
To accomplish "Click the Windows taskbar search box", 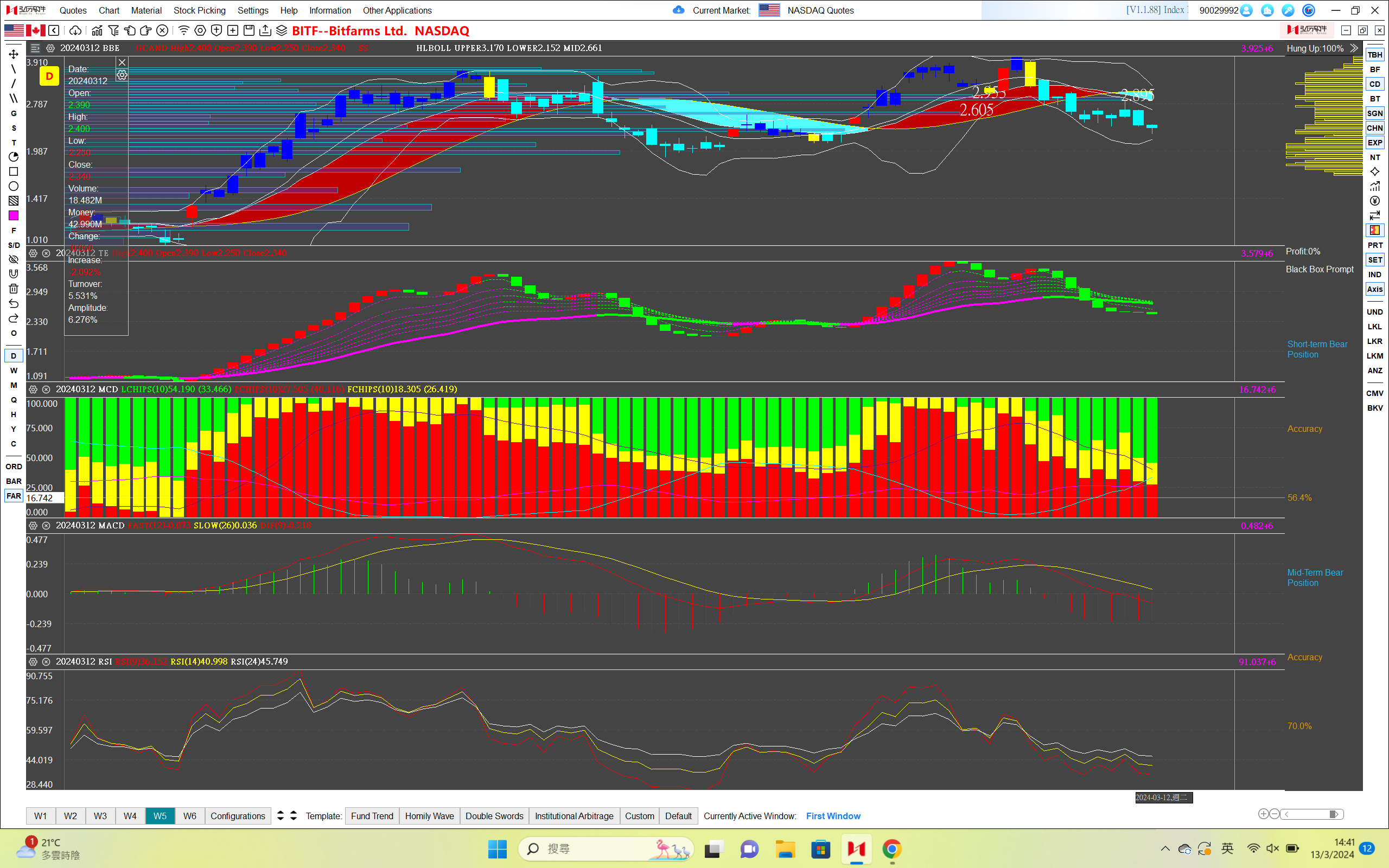I will point(606,848).
